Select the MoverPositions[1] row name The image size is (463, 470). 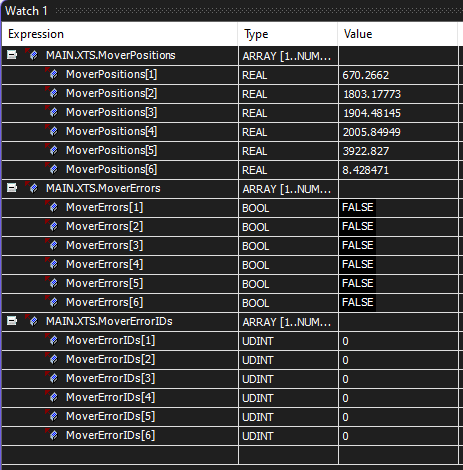(x=111, y=74)
